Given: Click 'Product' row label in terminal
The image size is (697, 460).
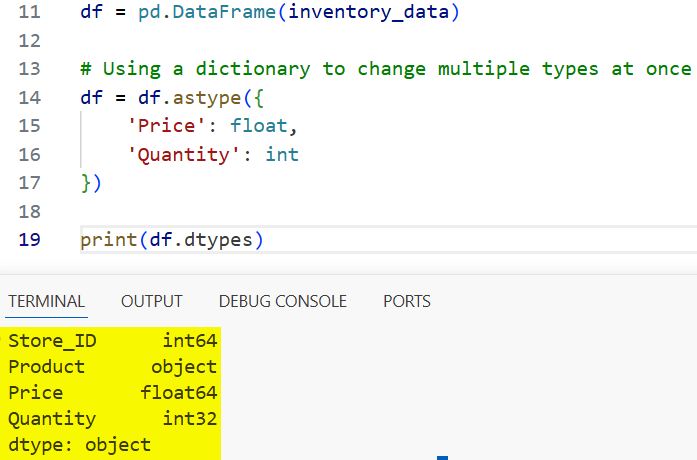Looking at the screenshot, I should click(47, 367).
